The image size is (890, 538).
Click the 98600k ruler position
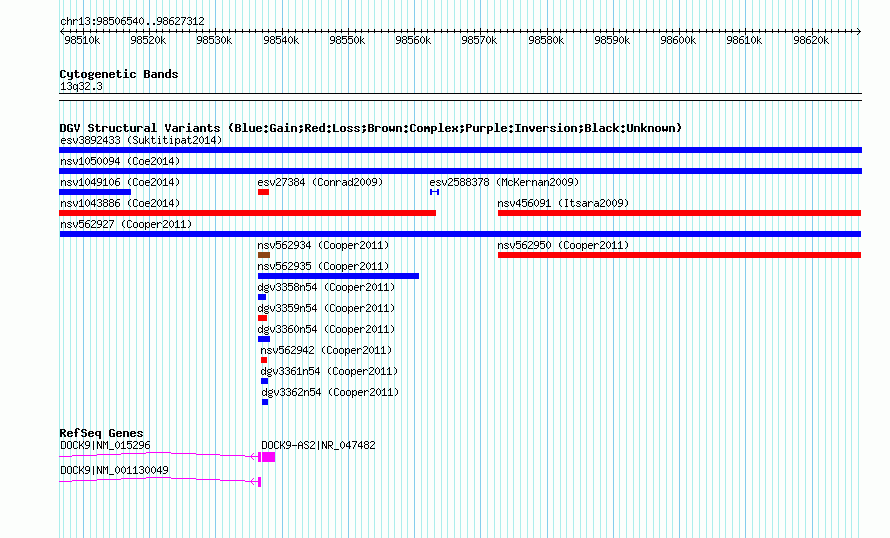click(678, 40)
